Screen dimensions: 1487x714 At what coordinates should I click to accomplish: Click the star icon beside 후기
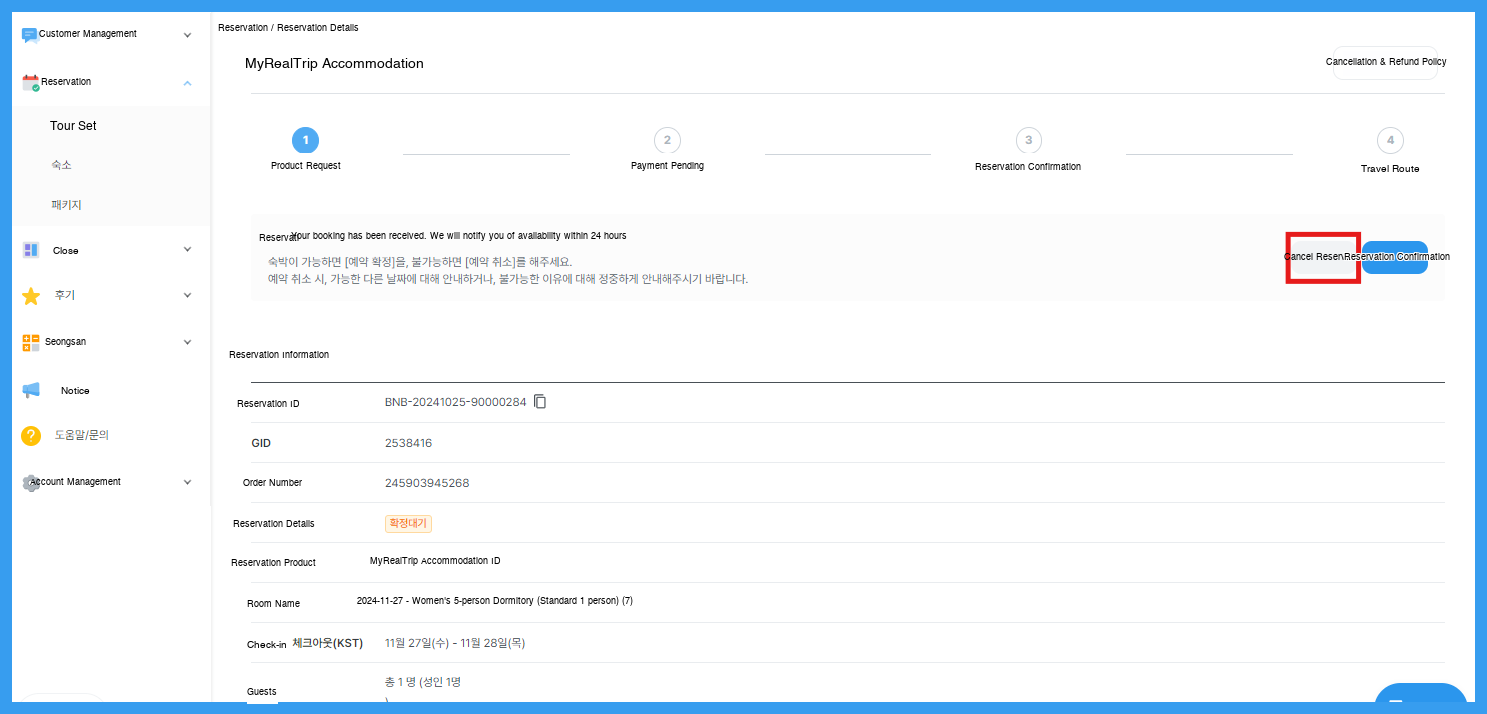(x=31, y=296)
